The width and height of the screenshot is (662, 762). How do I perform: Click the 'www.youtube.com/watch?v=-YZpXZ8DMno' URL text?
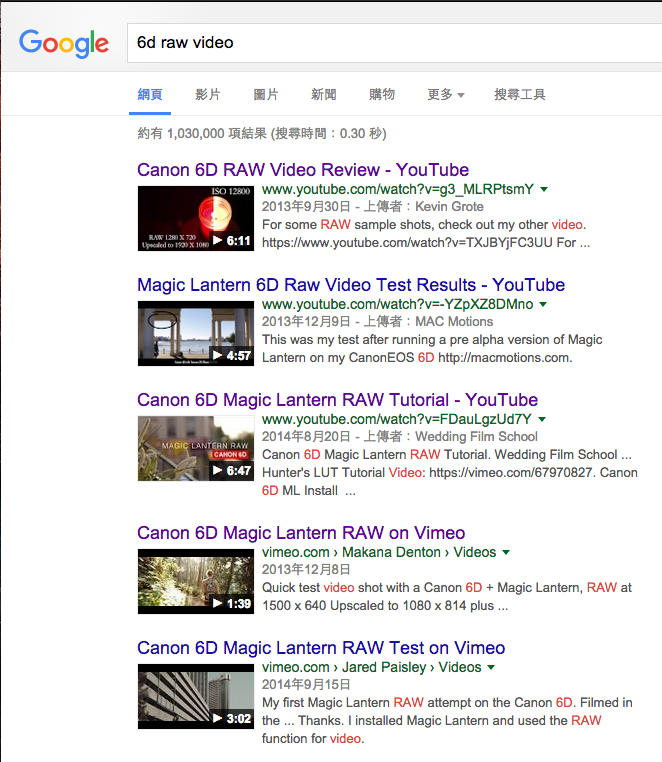pos(397,304)
